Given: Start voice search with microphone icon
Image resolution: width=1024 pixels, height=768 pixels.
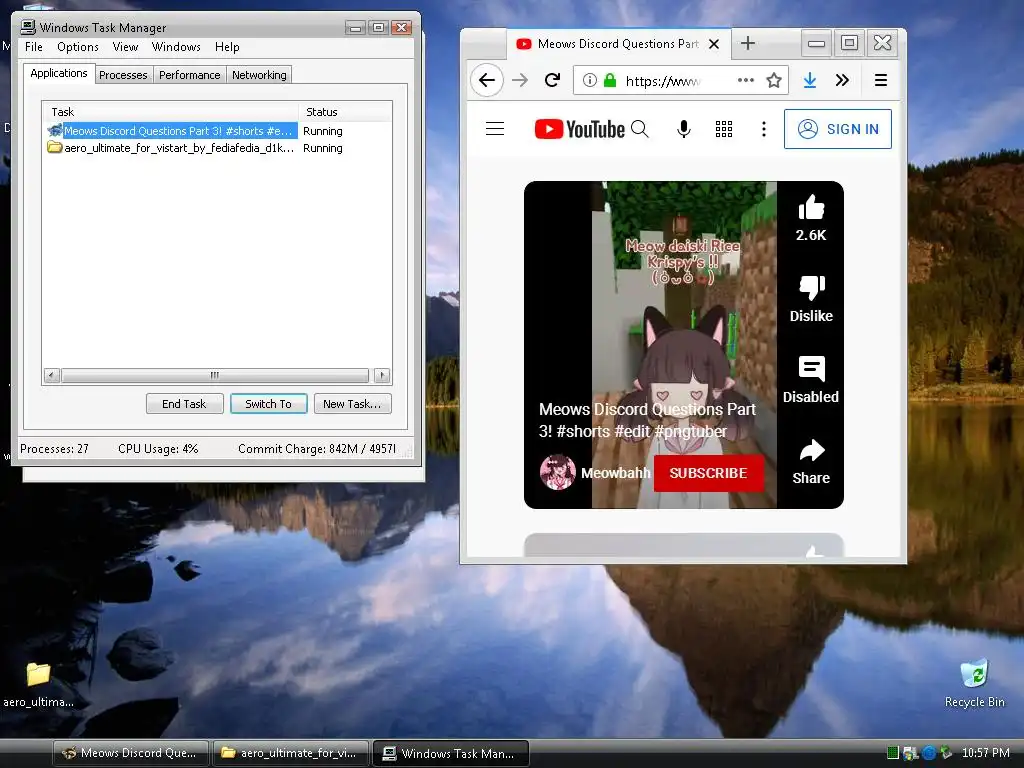Looking at the screenshot, I should point(684,129).
